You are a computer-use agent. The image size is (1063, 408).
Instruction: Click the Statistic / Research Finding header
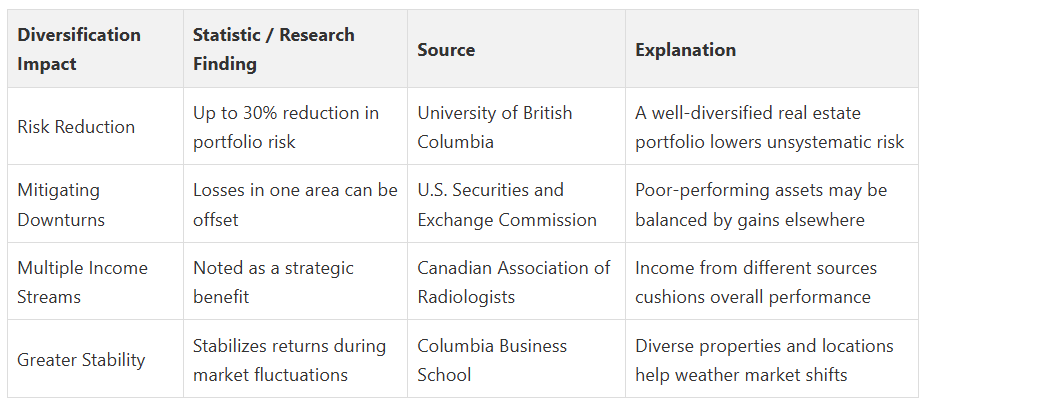pyautogui.click(x=296, y=49)
